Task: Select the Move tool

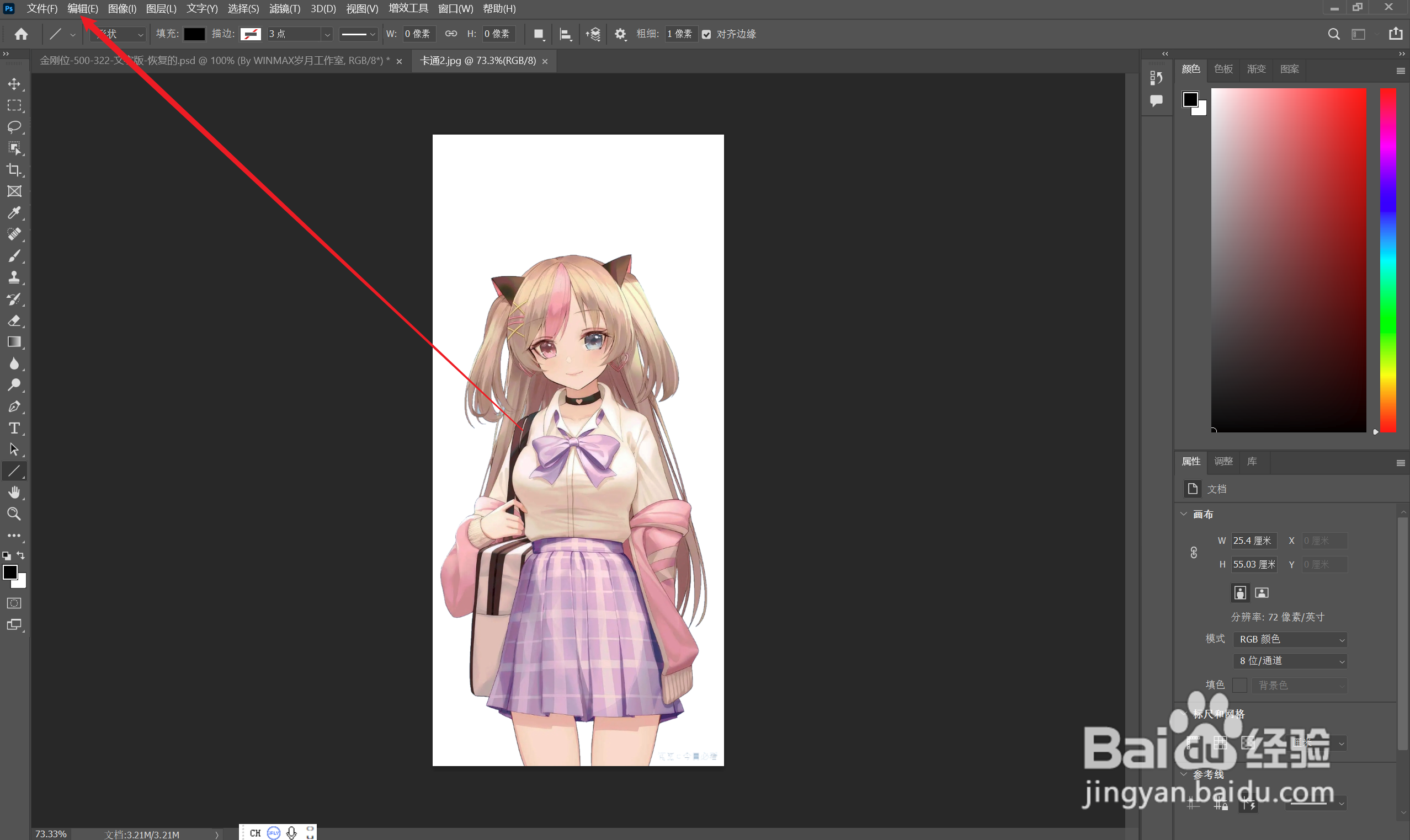Action: tap(14, 84)
